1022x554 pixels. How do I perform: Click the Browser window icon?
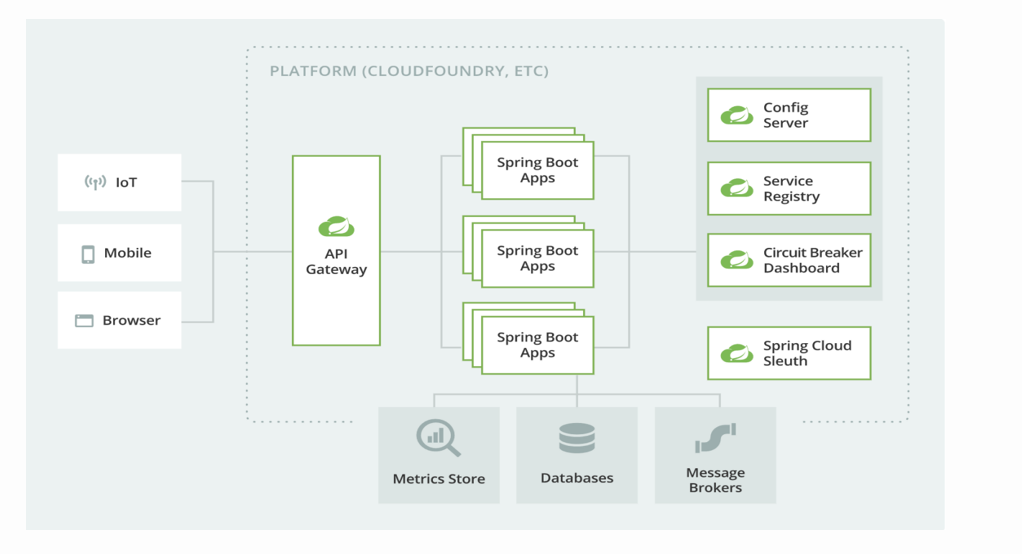pos(84,321)
